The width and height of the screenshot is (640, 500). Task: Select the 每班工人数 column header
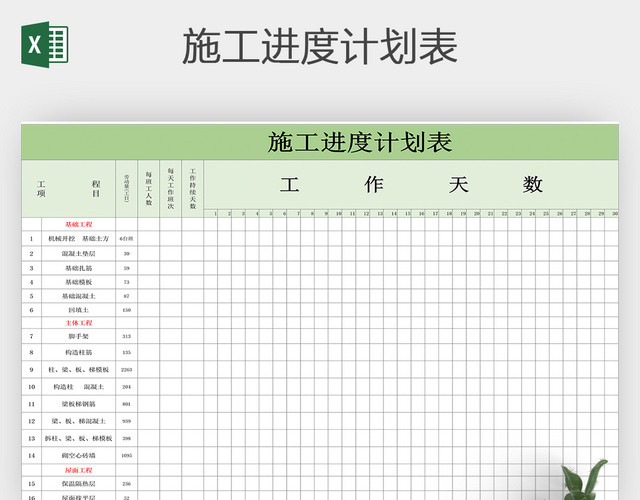(149, 189)
